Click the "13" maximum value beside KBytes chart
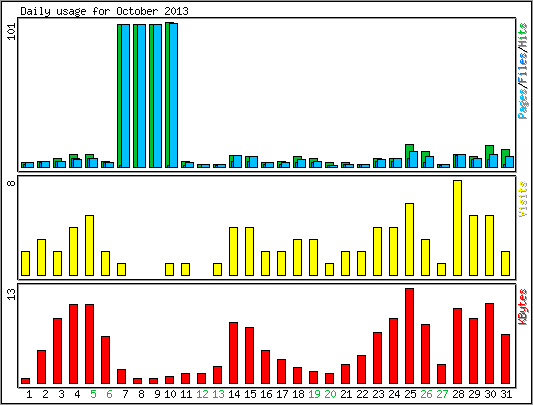533x405 pixels. click(12, 294)
